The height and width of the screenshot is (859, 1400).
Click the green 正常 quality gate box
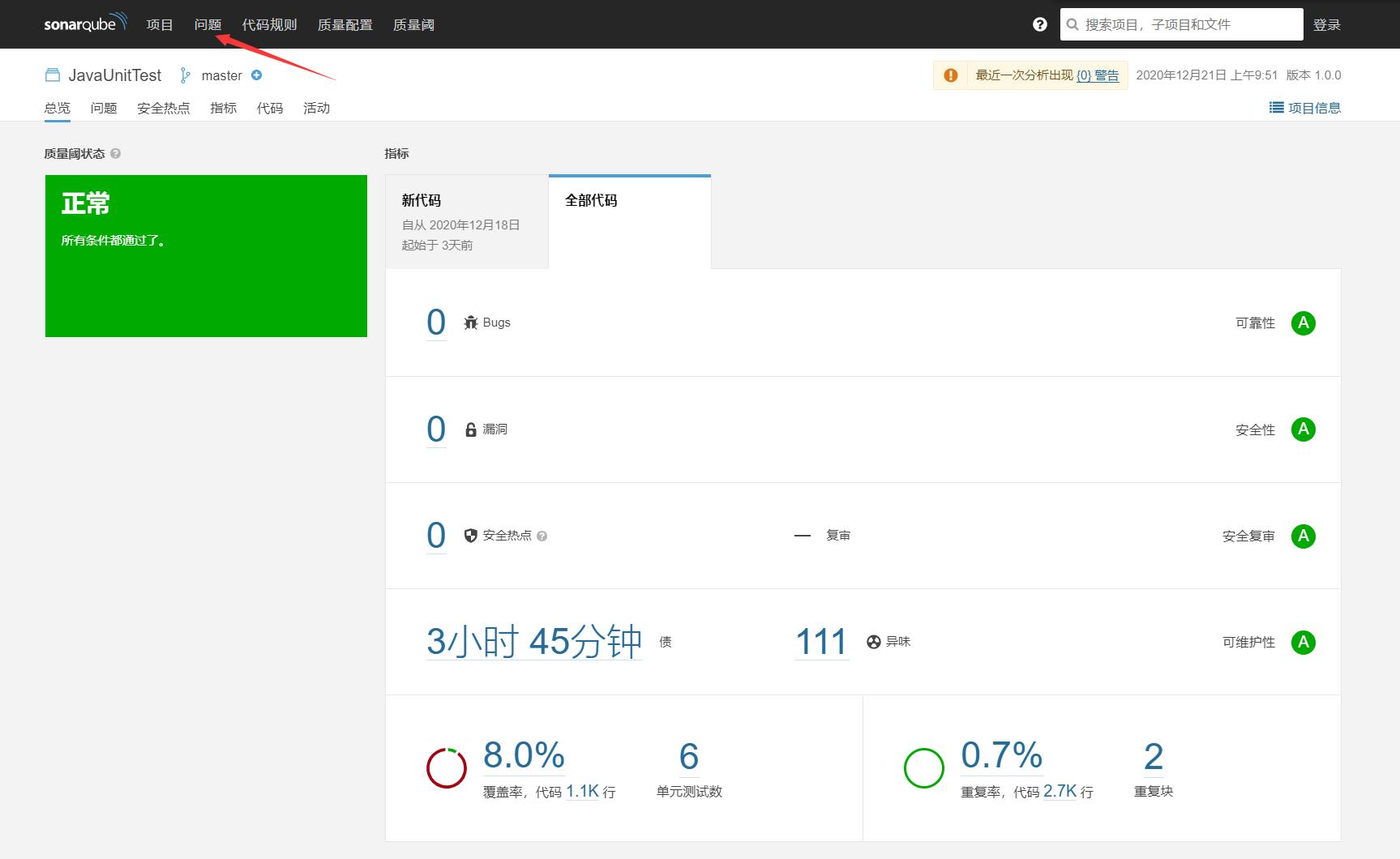(x=206, y=256)
